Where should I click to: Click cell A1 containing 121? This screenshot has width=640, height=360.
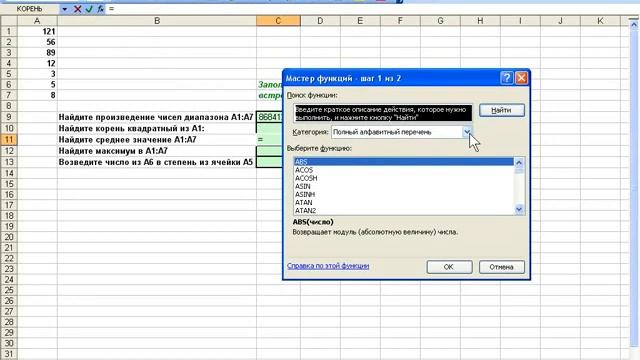click(x=37, y=31)
